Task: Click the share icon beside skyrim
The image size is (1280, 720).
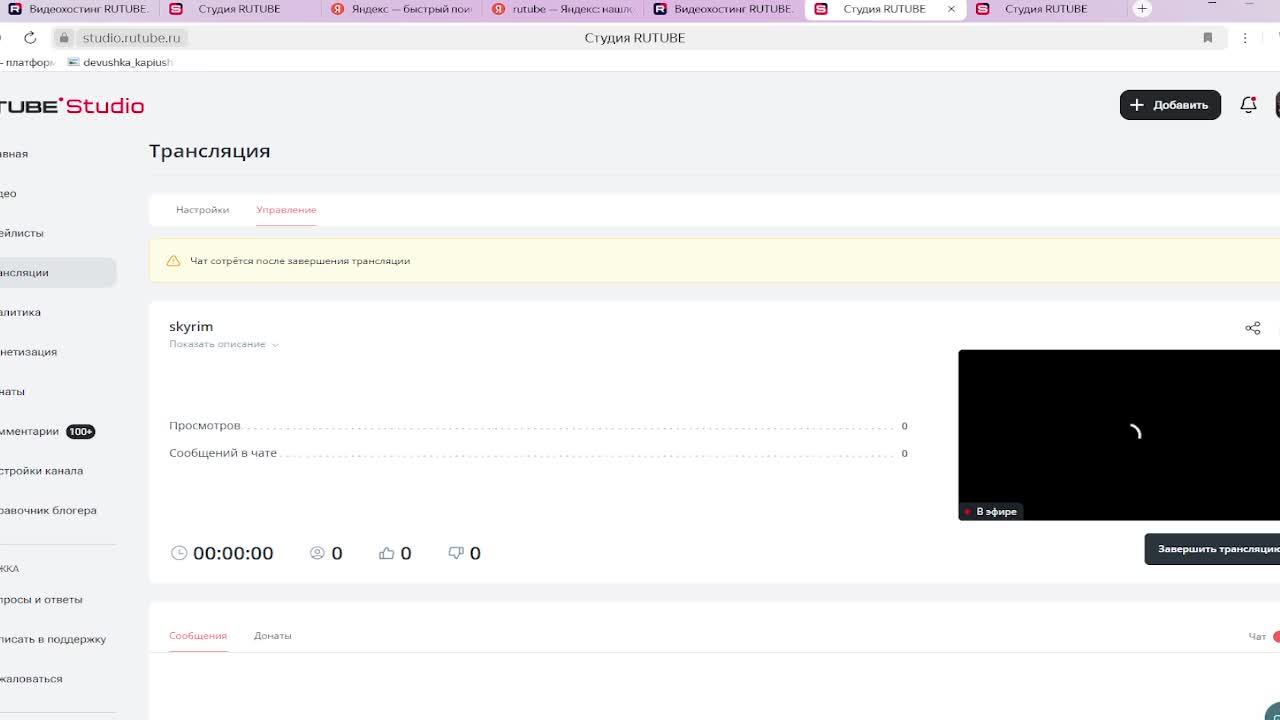Action: click(1252, 328)
